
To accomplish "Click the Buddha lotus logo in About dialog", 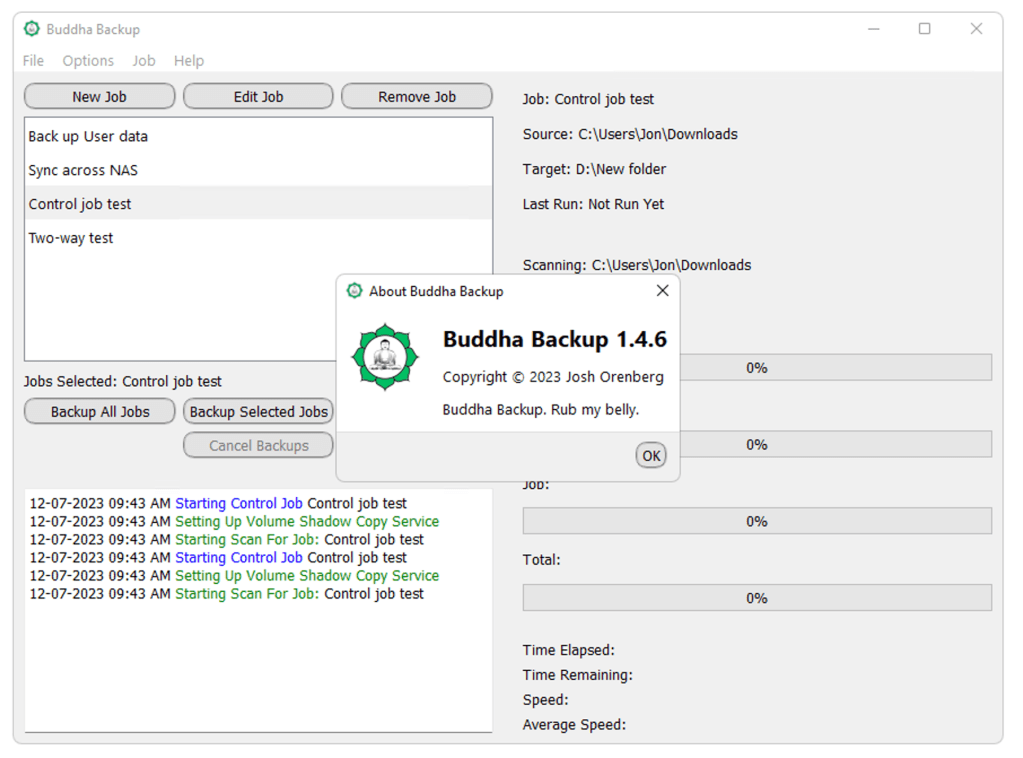I will pyautogui.click(x=385, y=357).
